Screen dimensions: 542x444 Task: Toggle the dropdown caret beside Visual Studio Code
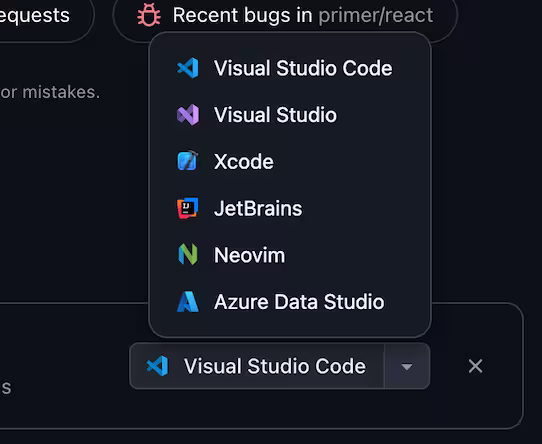(x=407, y=366)
